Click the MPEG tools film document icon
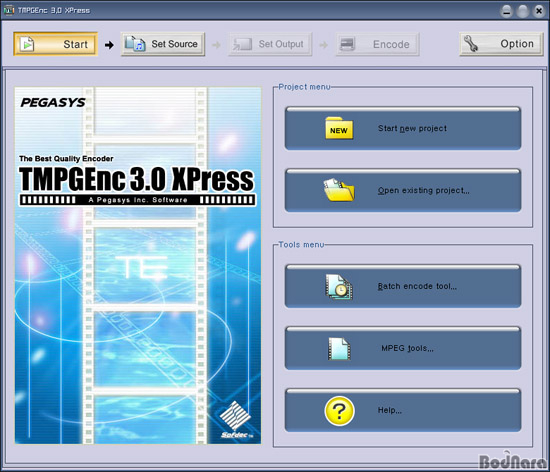This screenshot has height=472, width=550. tap(339, 349)
